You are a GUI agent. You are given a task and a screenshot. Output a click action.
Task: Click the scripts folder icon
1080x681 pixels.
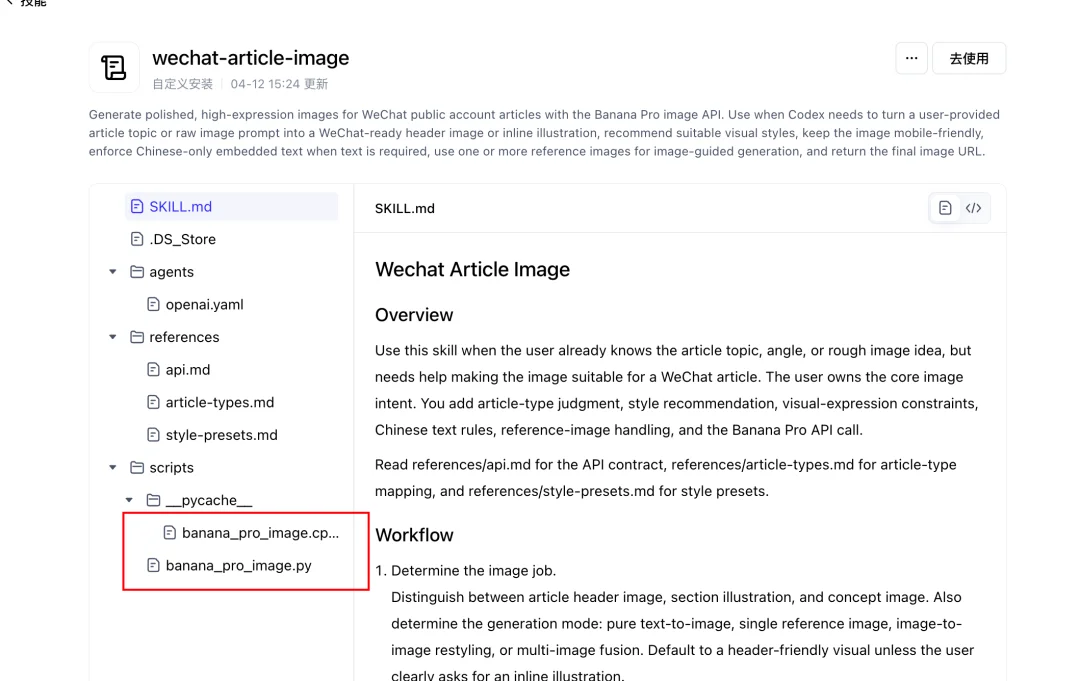point(137,468)
